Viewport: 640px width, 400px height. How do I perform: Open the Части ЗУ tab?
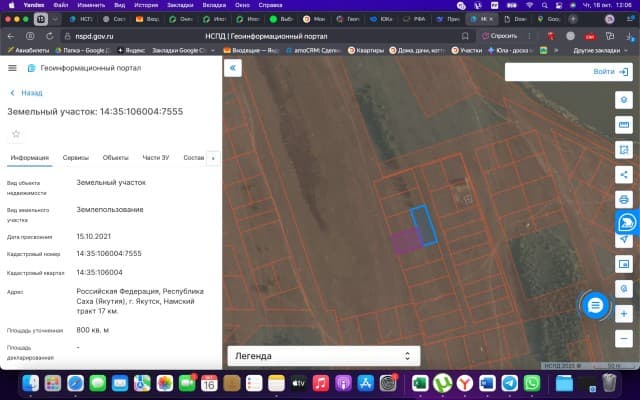pos(156,158)
